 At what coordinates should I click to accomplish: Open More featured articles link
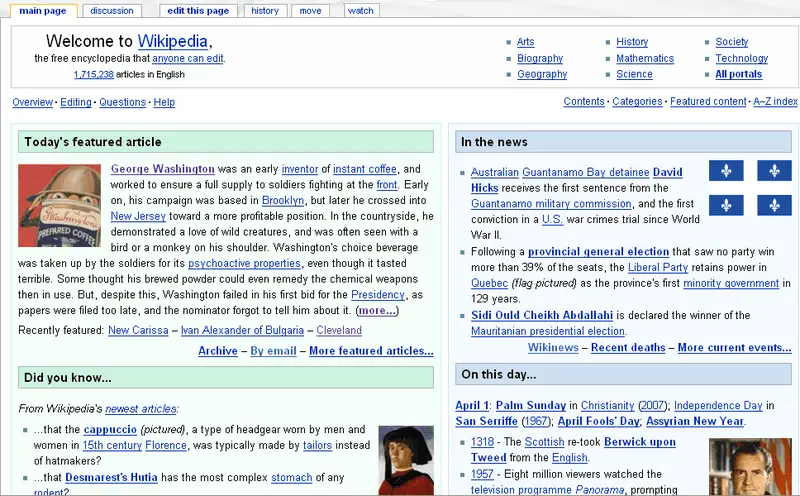371,351
